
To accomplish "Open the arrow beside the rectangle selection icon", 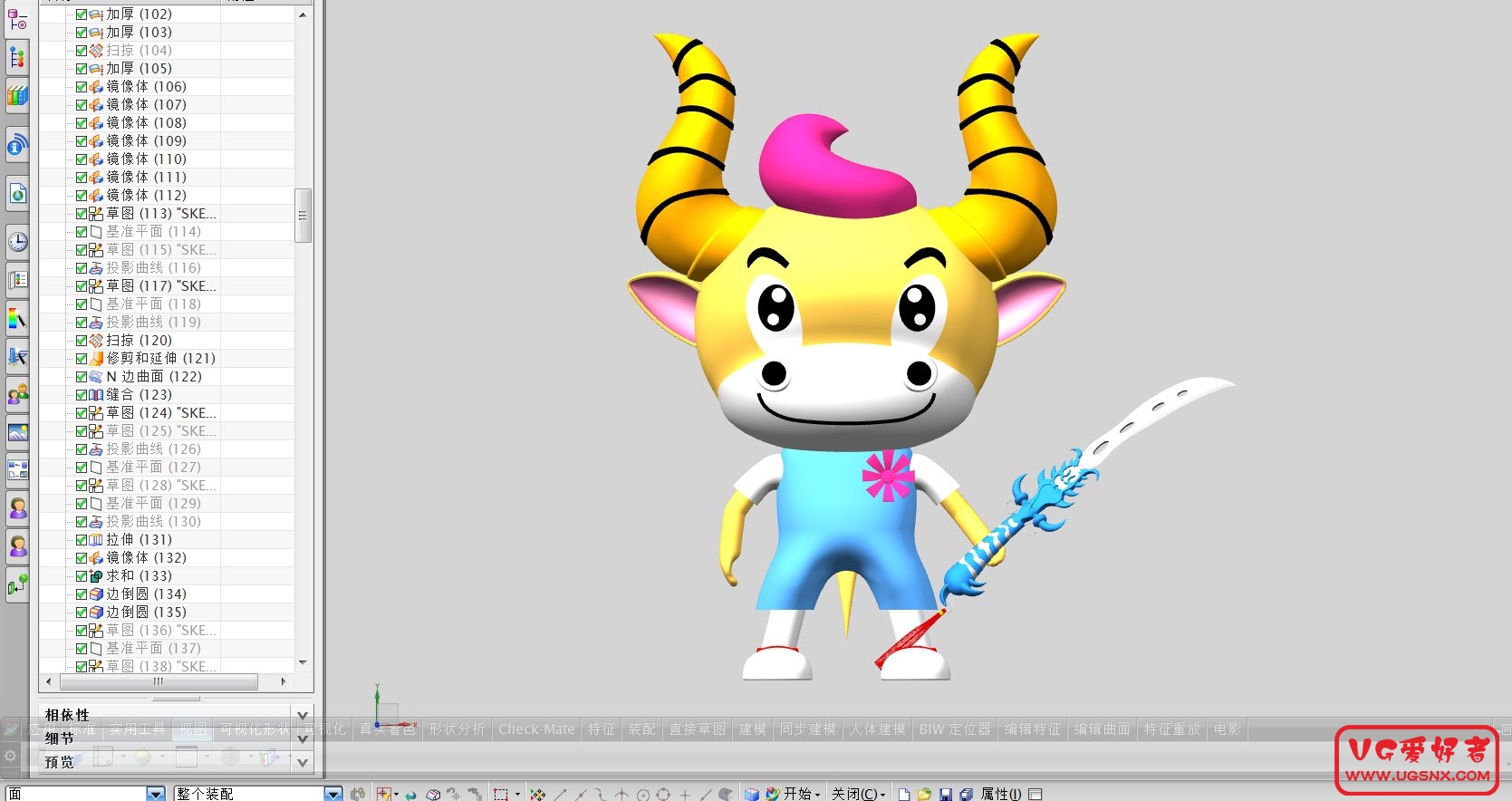I will [x=517, y=794].
